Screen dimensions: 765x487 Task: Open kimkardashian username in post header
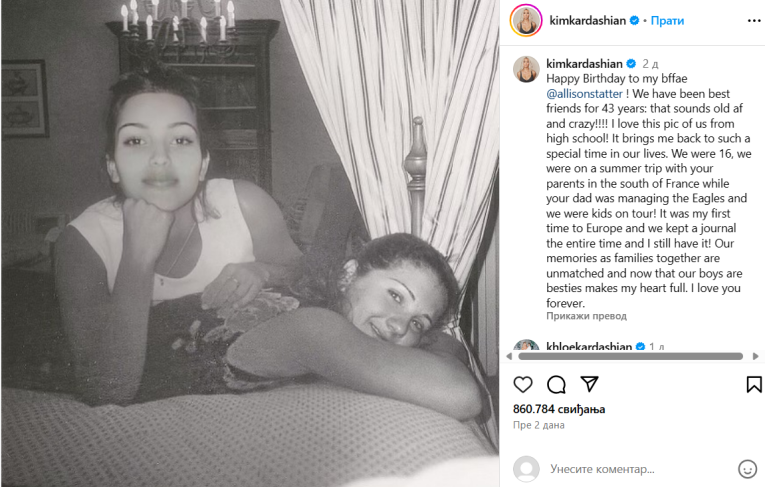pos(587,20)
